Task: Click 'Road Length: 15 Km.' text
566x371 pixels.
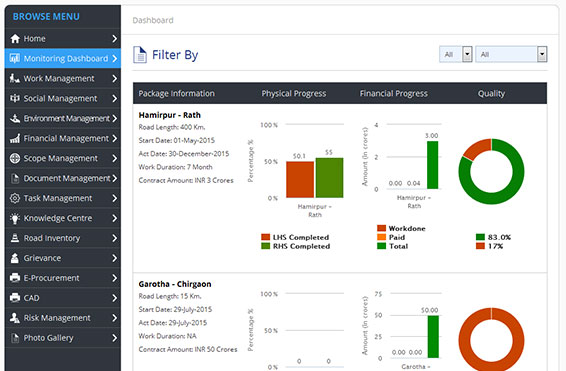Action: point(170,296)
